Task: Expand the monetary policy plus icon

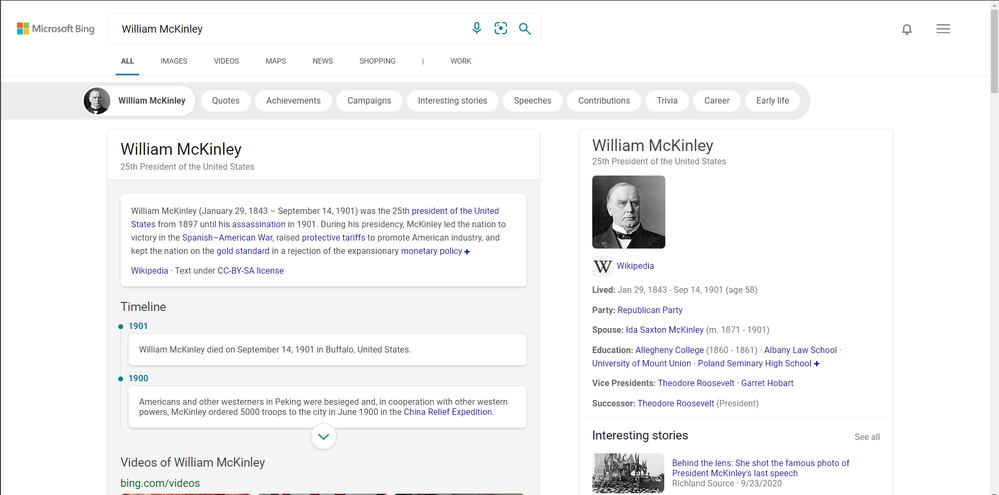Action: (467, 252)
